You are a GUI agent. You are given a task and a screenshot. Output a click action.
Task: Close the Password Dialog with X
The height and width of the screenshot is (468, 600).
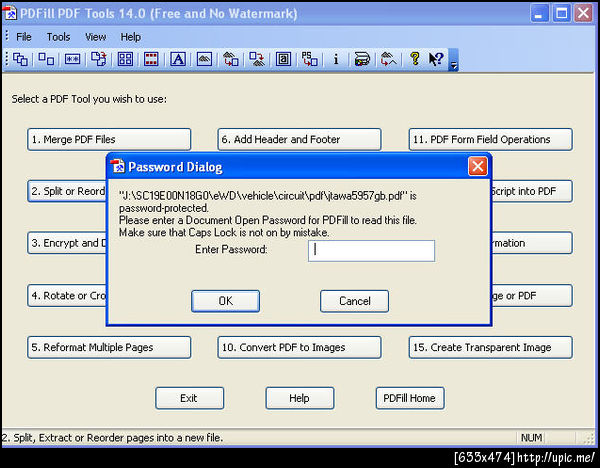478,166
